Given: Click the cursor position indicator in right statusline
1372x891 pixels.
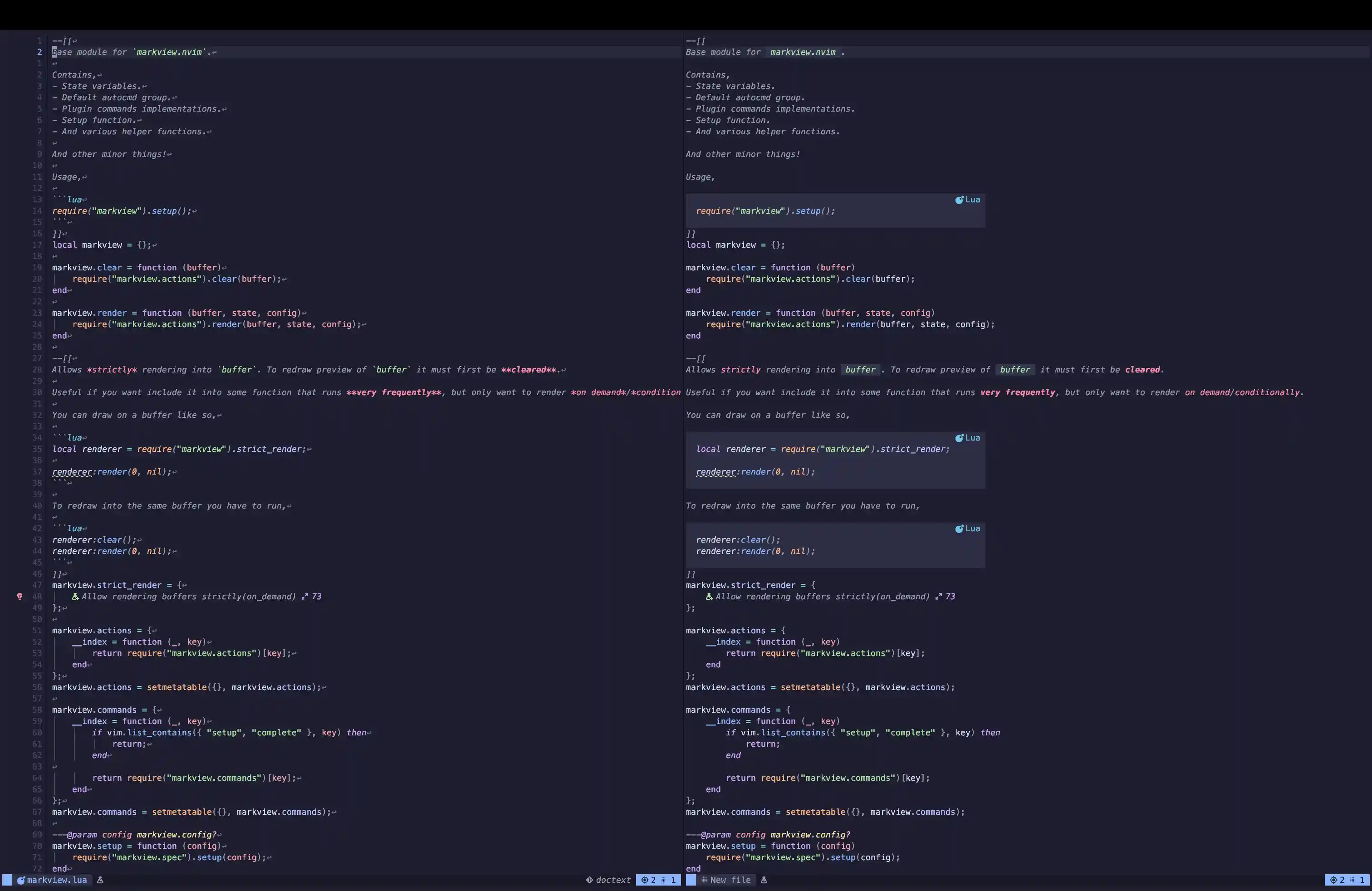Looking at the screenshot, I should [x=1347, y=880].
